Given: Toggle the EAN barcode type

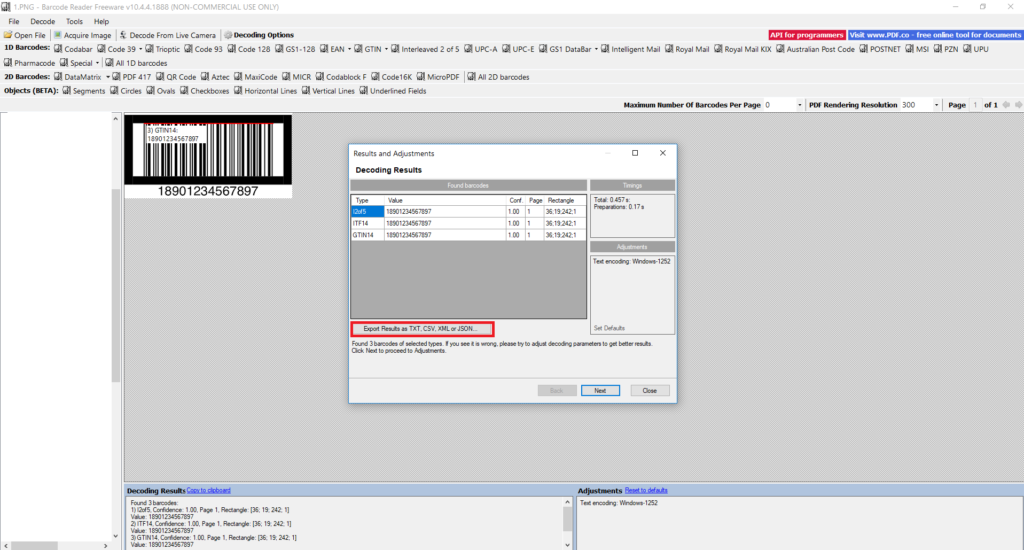Looking at the screenshot, I should (332, 49).
